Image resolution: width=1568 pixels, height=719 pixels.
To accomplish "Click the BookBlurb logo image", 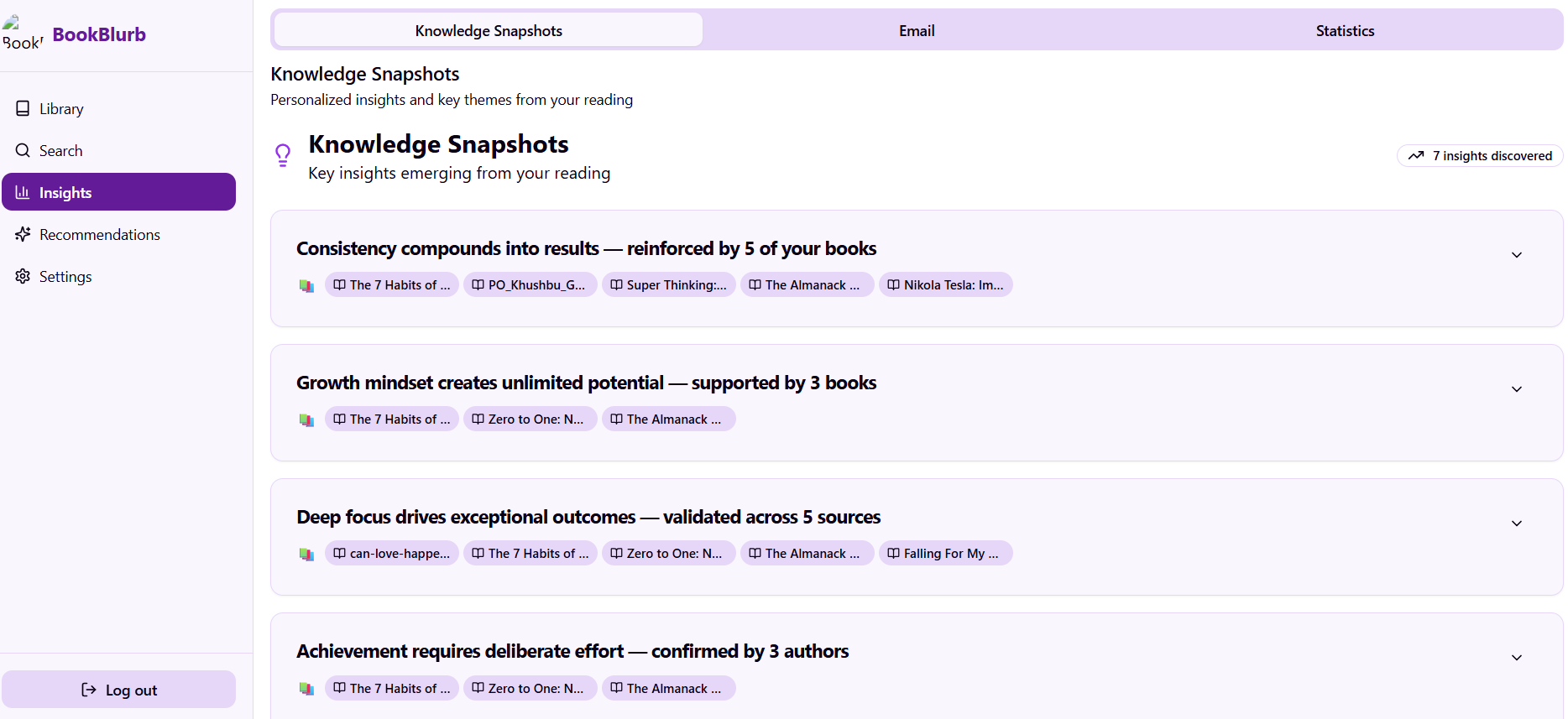I will click(22, 34).
